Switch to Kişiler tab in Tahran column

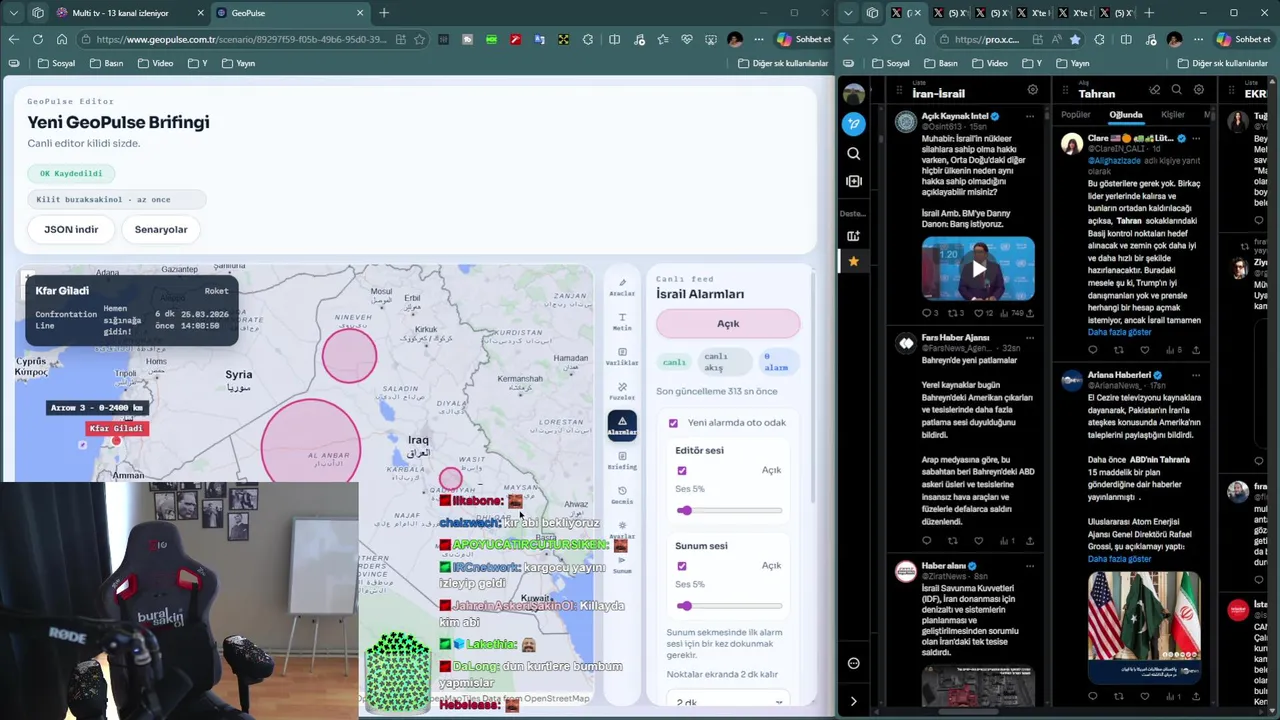coord(1173,115)
